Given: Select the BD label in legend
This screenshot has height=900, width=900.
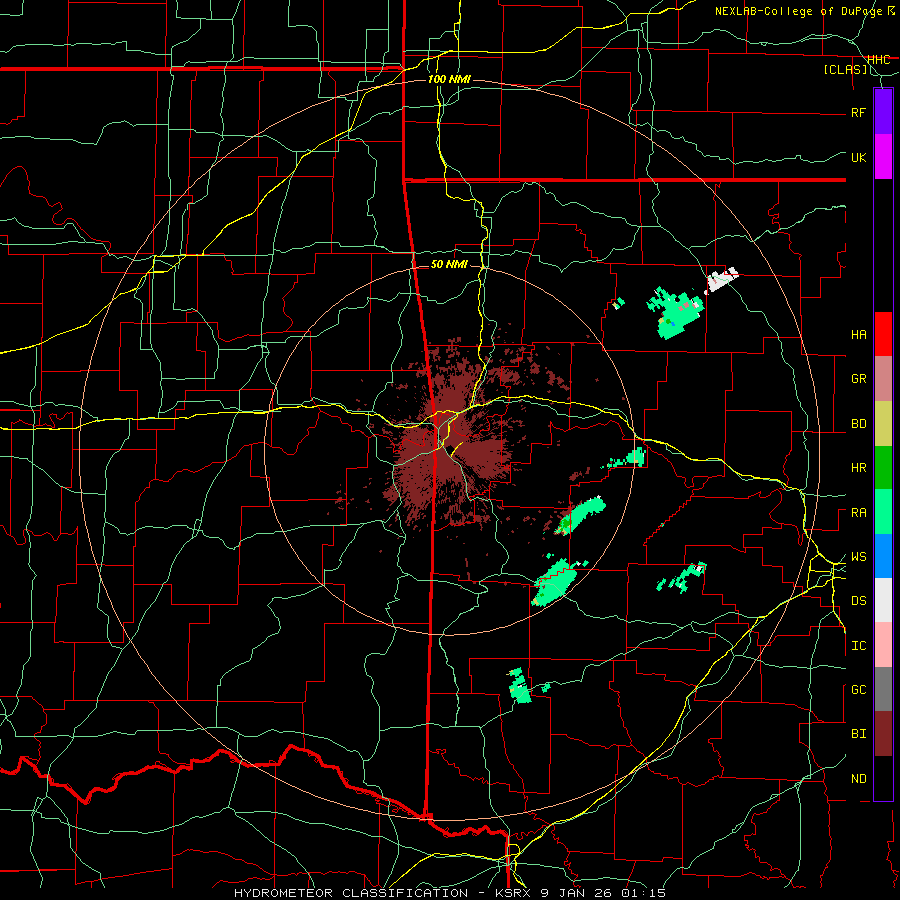Looking at the screenshot, I should click(858, 424).
